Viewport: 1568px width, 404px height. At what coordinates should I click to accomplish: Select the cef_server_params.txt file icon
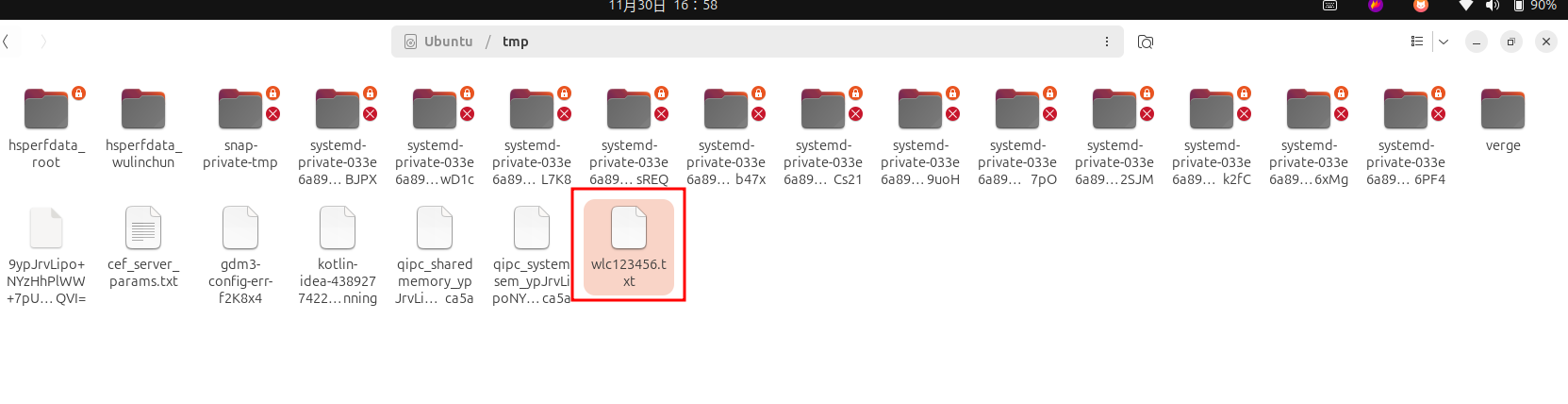click(x=143, y=227)
